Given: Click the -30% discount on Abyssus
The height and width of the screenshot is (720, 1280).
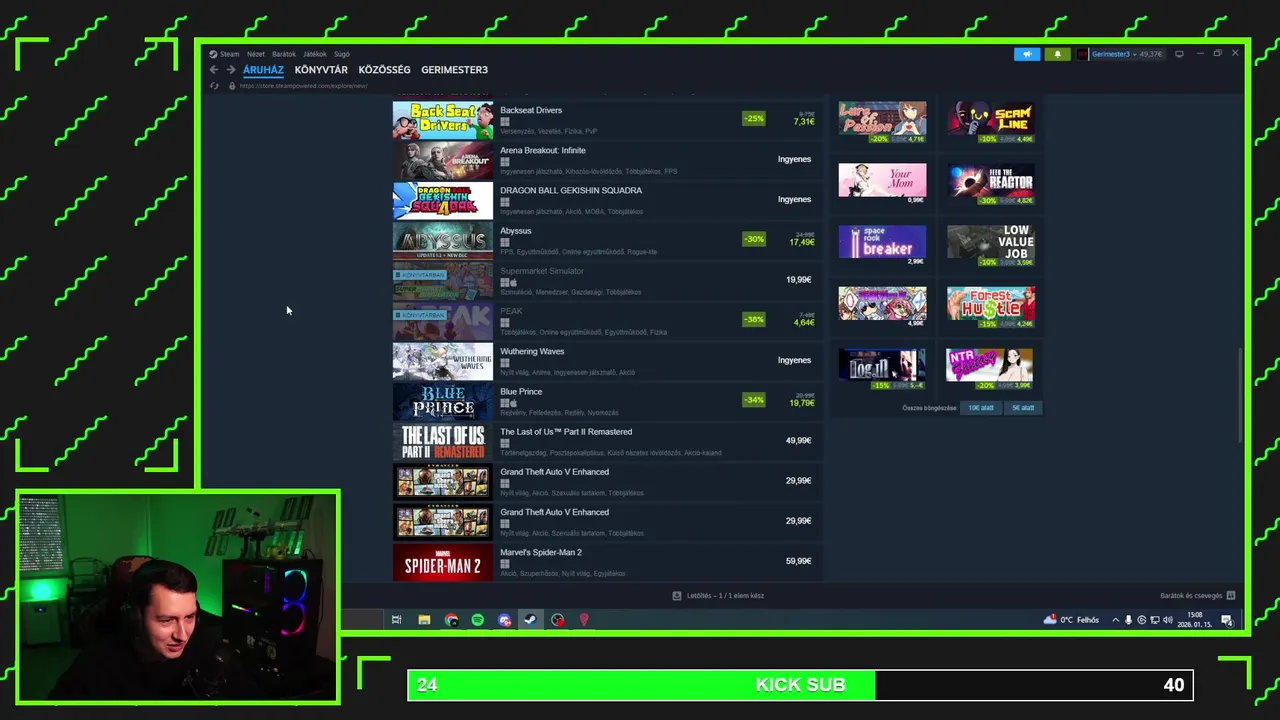Looking at the screenshot, I should 754,239.
